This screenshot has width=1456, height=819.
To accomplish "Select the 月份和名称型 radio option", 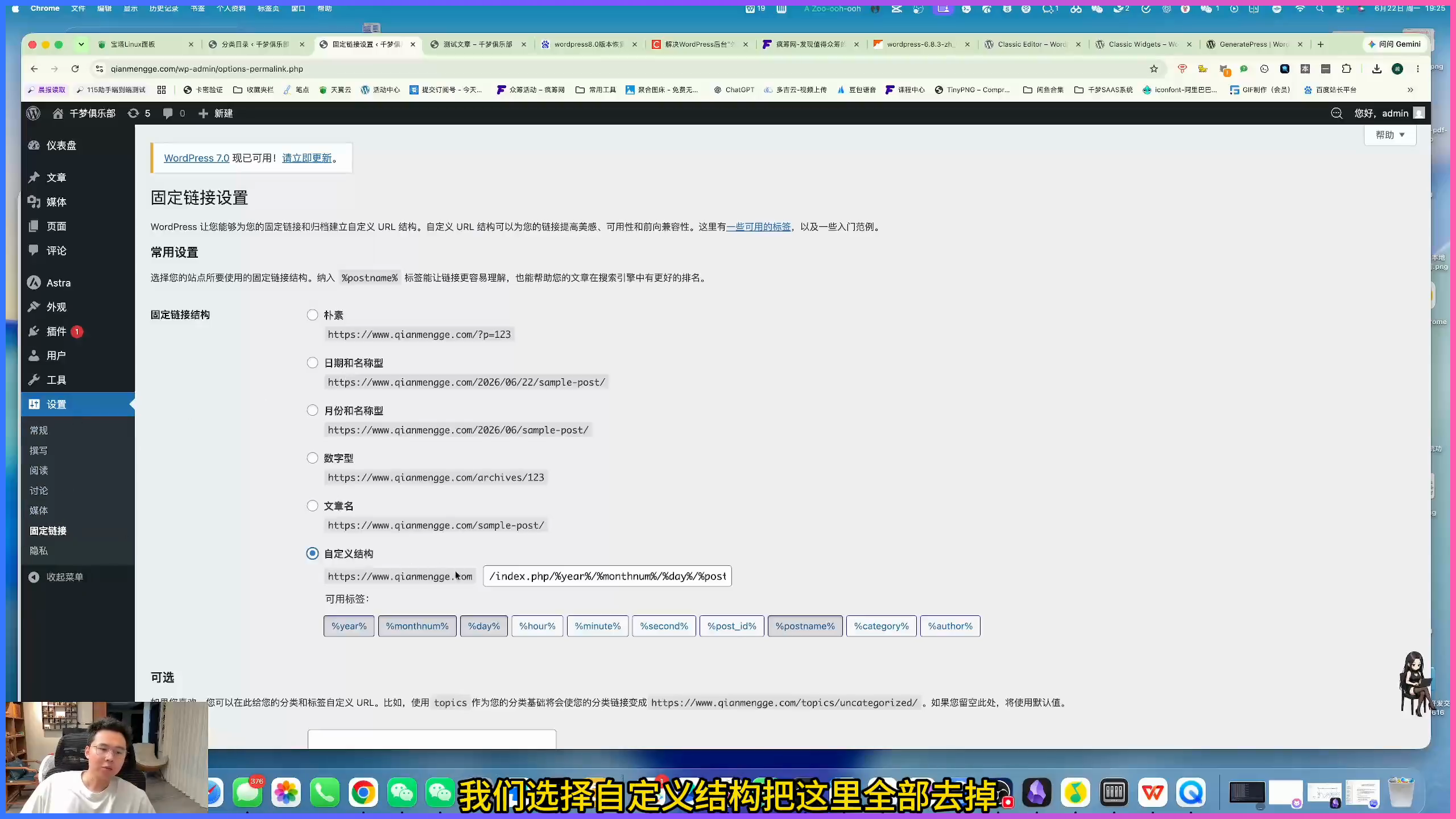I will pos(312,411).
